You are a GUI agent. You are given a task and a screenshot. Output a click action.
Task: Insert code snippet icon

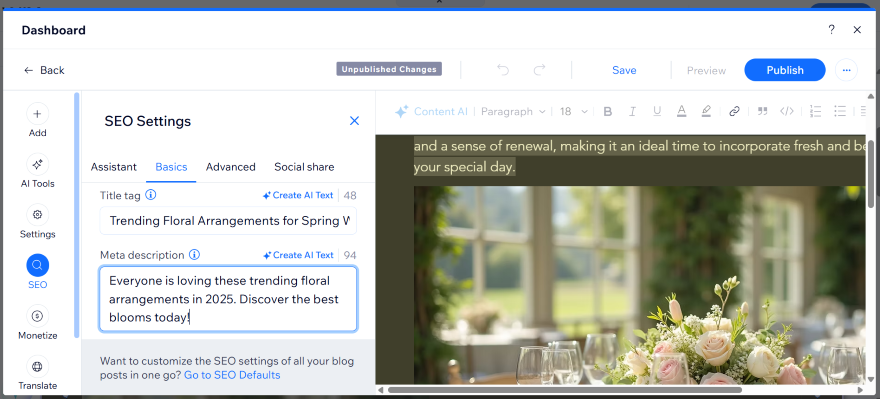[x=787, y=112]
